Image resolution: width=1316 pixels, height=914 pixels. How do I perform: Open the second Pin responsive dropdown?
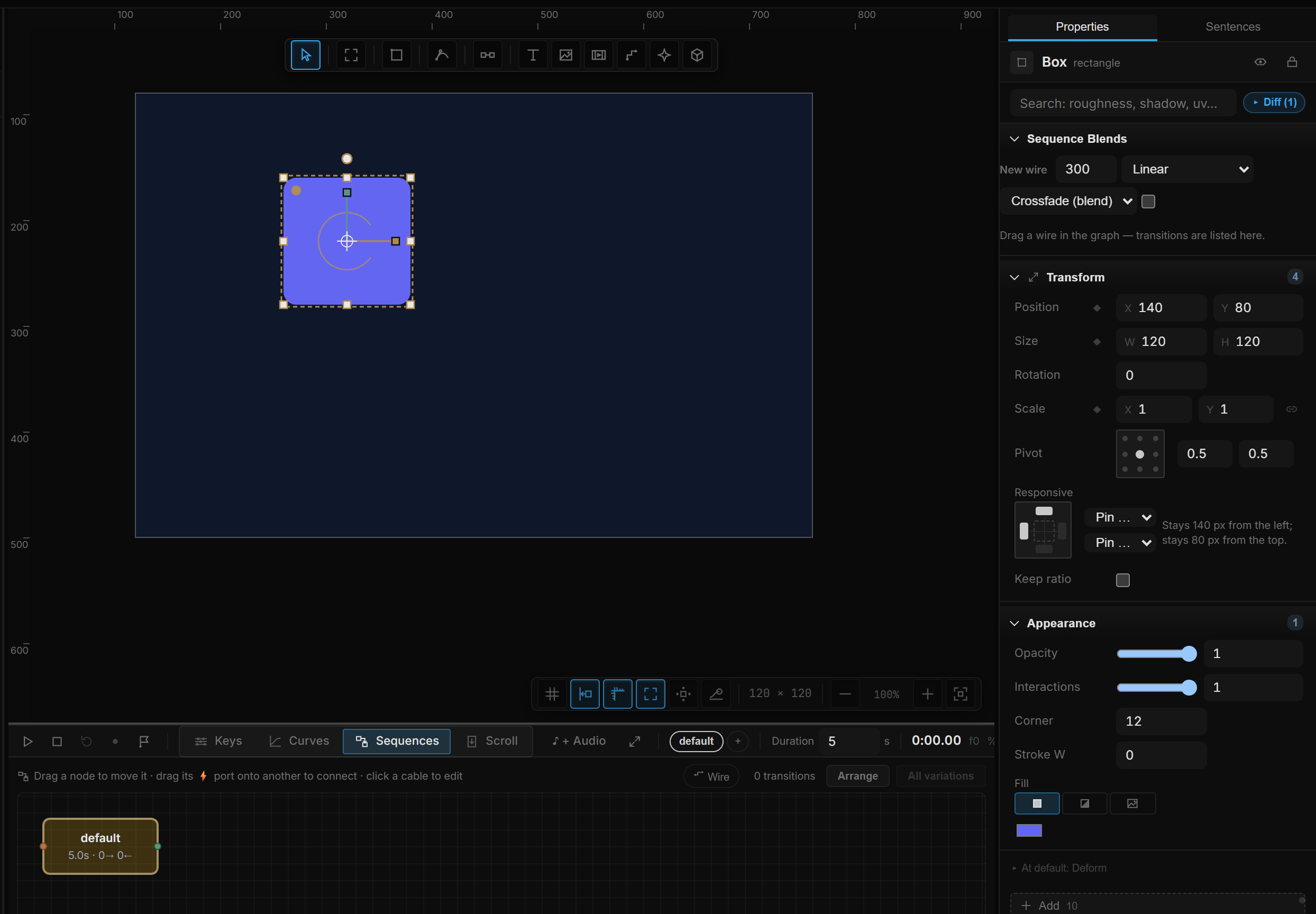1120,543
